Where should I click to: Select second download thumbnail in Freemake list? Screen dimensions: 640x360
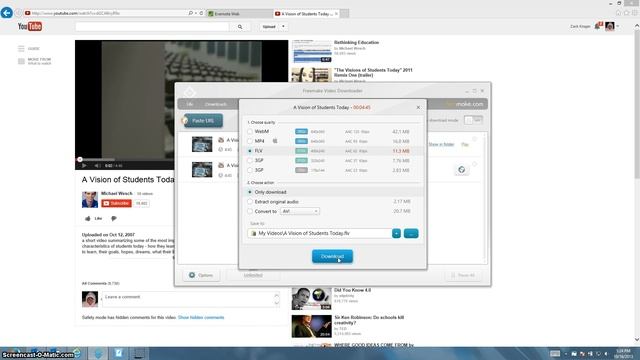pyautogui.click(x=202, y=169)
